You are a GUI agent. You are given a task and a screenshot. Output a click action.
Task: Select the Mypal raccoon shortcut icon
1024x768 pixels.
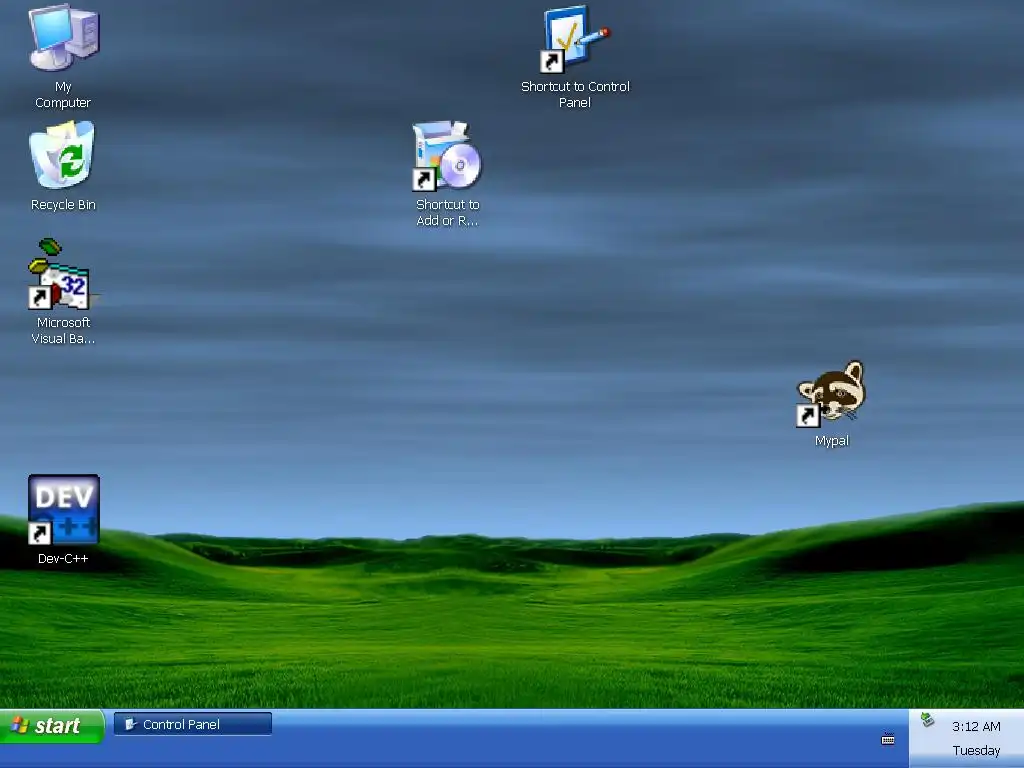click(x=831, y=394)
